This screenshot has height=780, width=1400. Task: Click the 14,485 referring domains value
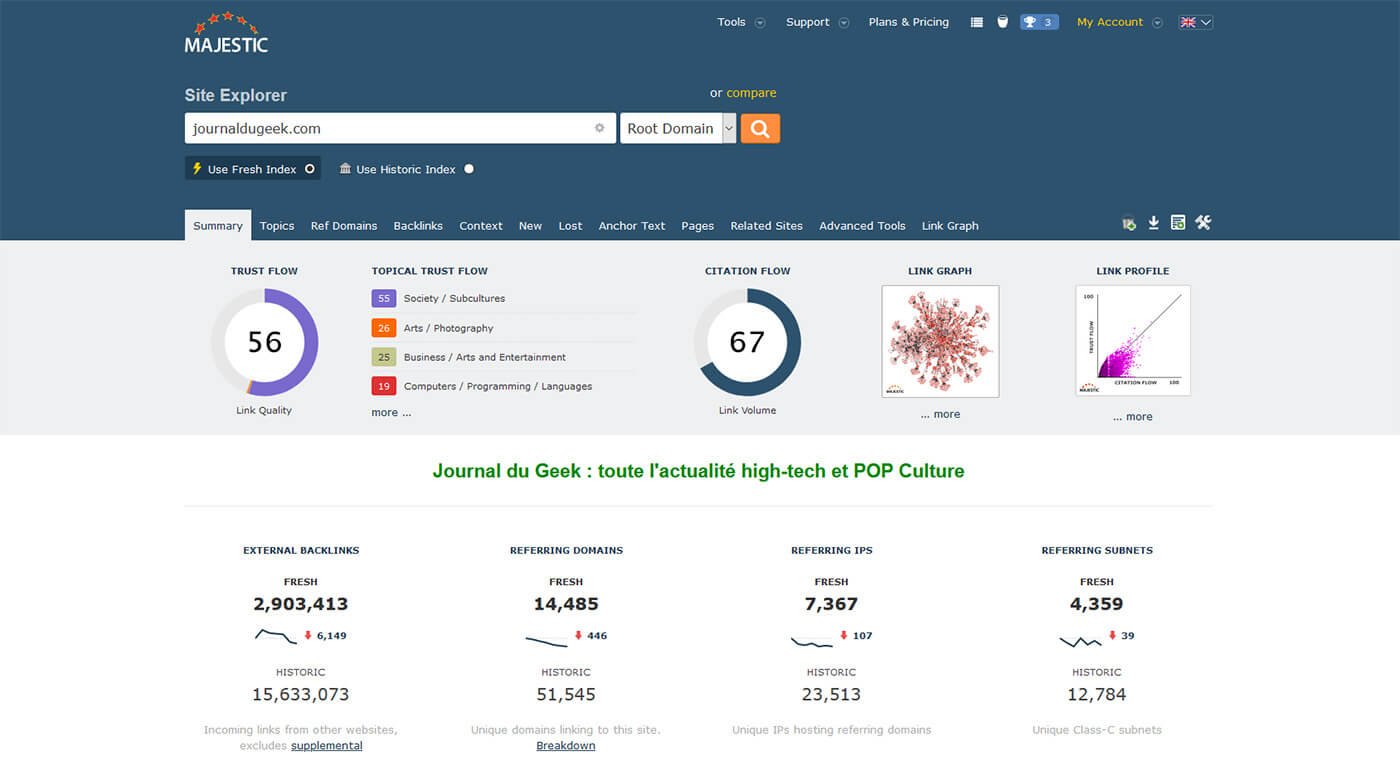click(x=566, y=604)
